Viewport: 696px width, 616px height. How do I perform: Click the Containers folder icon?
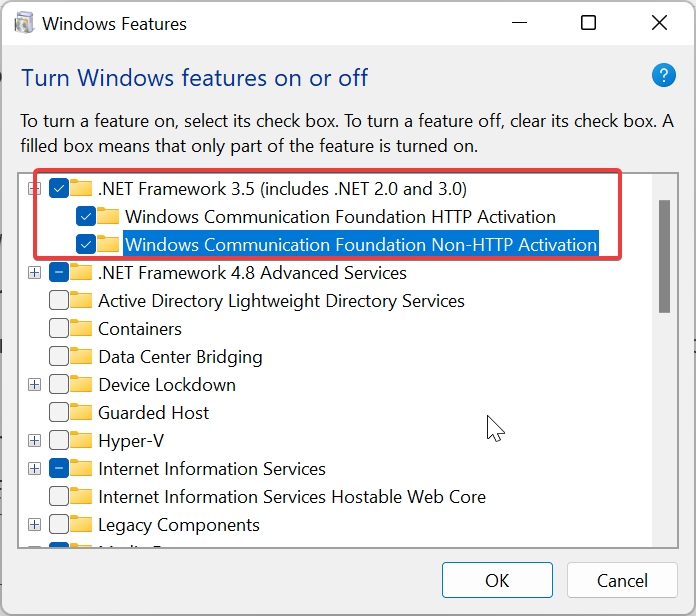click(83, 329)
